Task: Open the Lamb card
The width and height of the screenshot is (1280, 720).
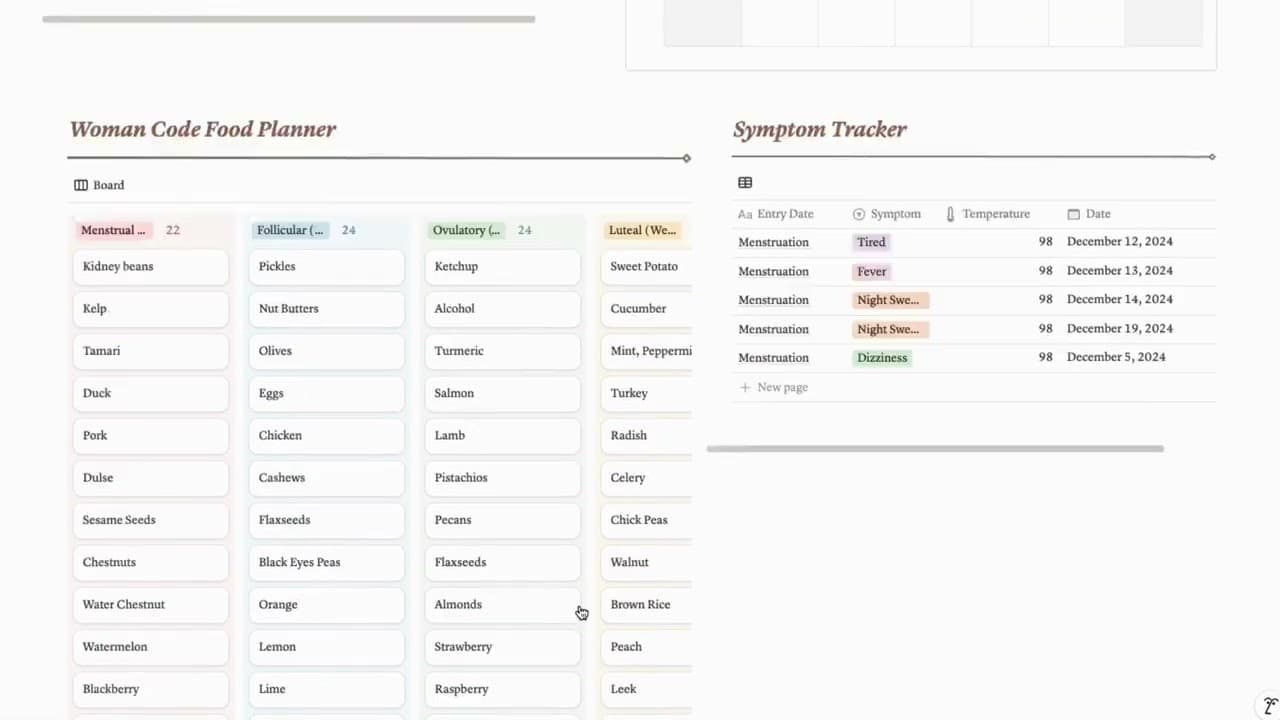Action: [x=503, y=435]
